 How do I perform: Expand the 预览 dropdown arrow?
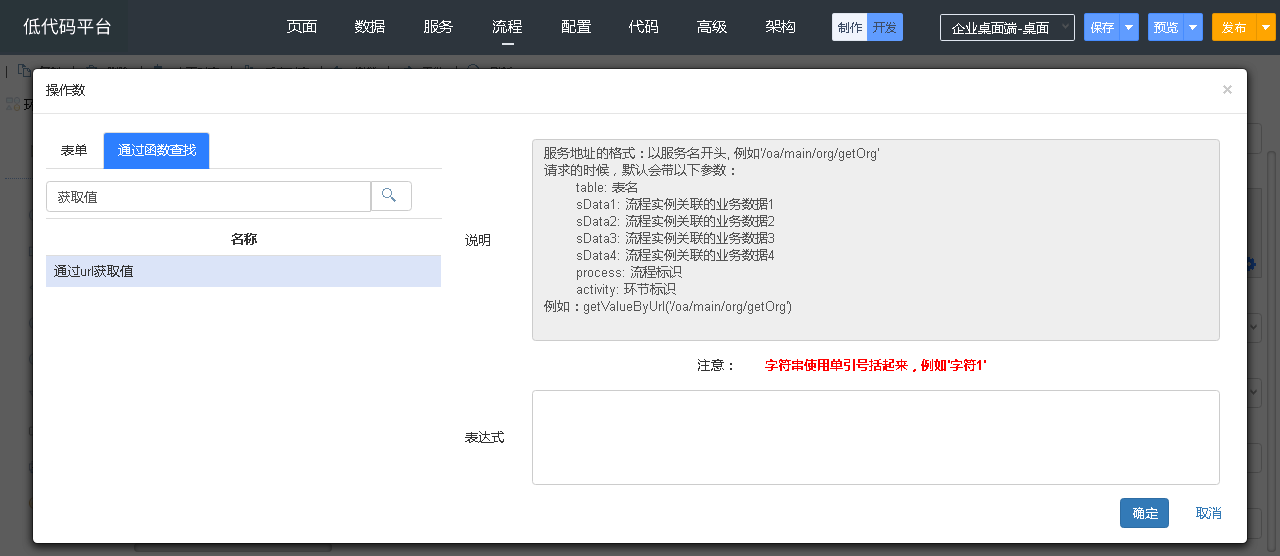[x=1193, y=27]
